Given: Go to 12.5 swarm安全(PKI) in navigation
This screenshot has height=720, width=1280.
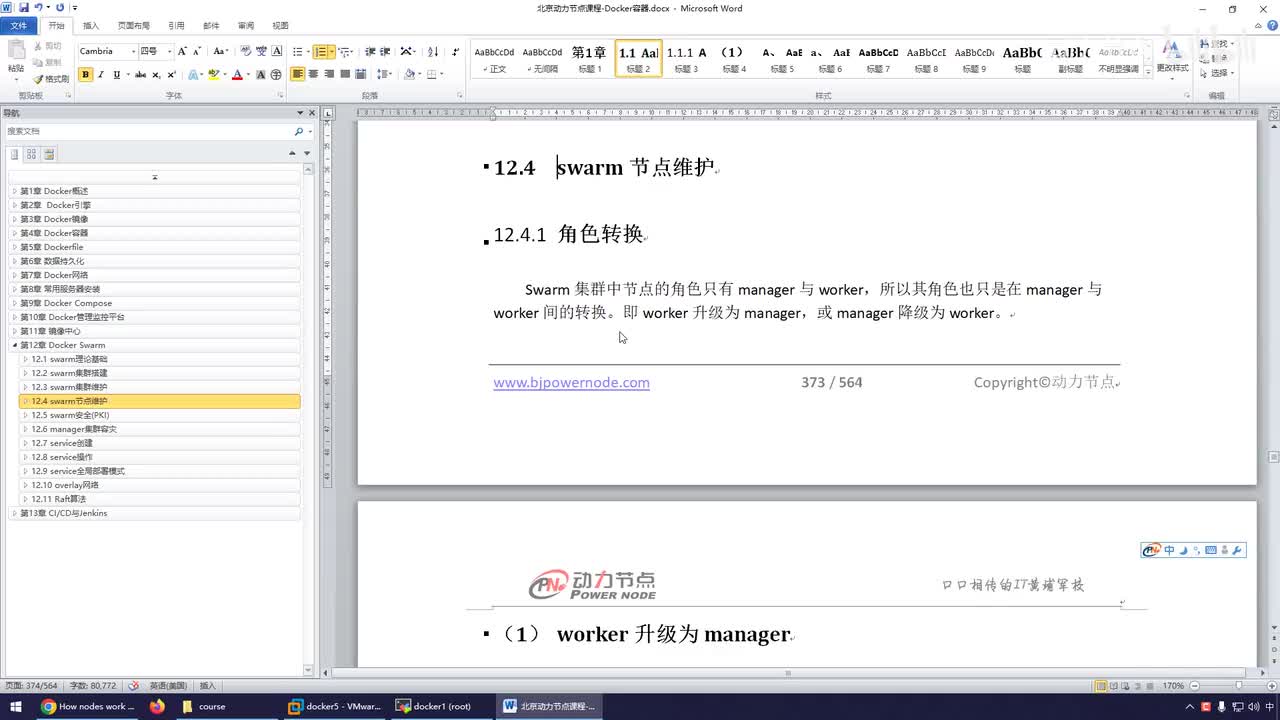Looking at the screenshot, I should pos(160,415).
